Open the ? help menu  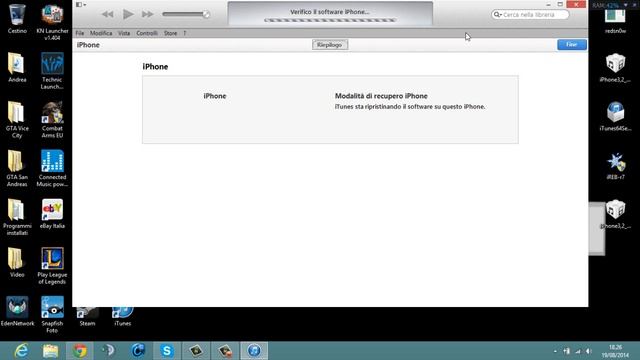[184, 33]
